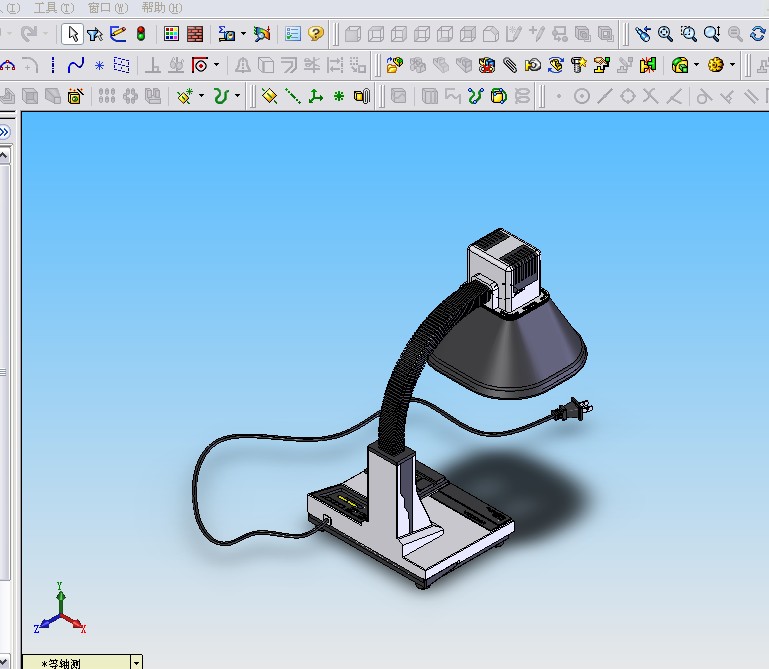The height and width of the screenshot is (669, 769).
Task: Click the Reference Geometry icon
Action: click(x=185, y=96)
